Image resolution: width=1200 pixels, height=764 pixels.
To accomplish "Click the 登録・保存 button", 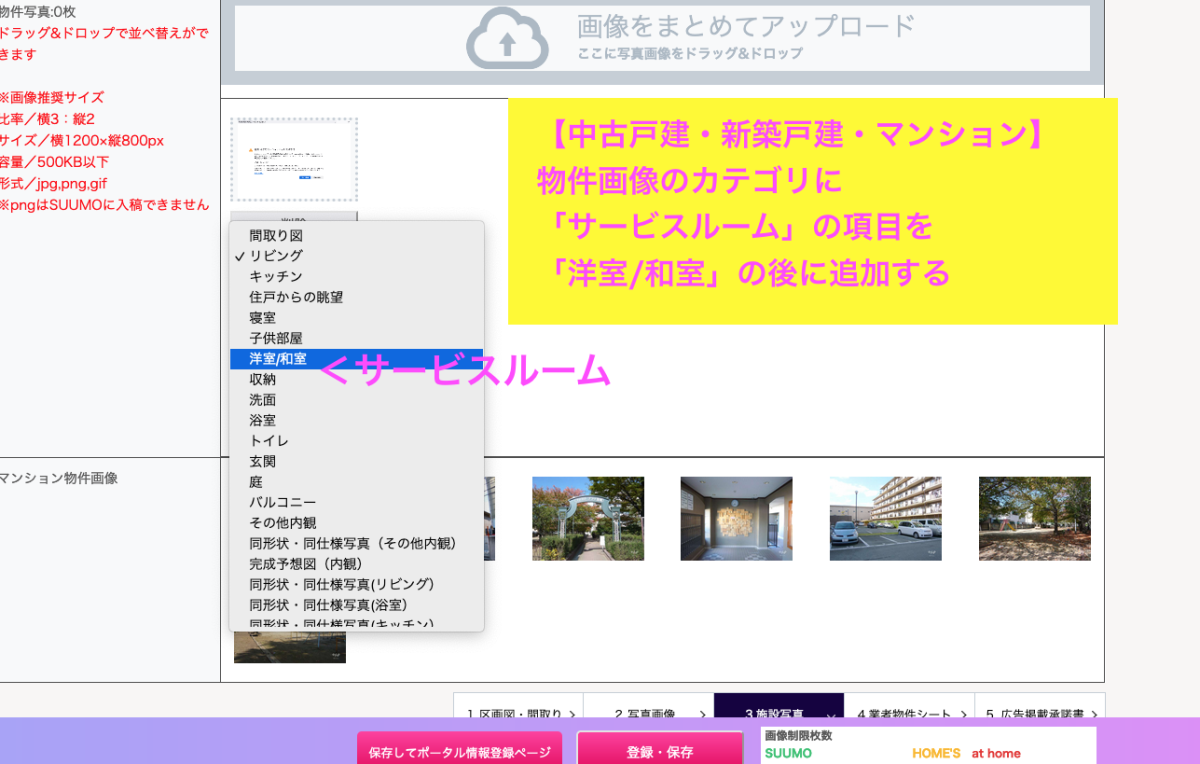I will pos(659,751).
